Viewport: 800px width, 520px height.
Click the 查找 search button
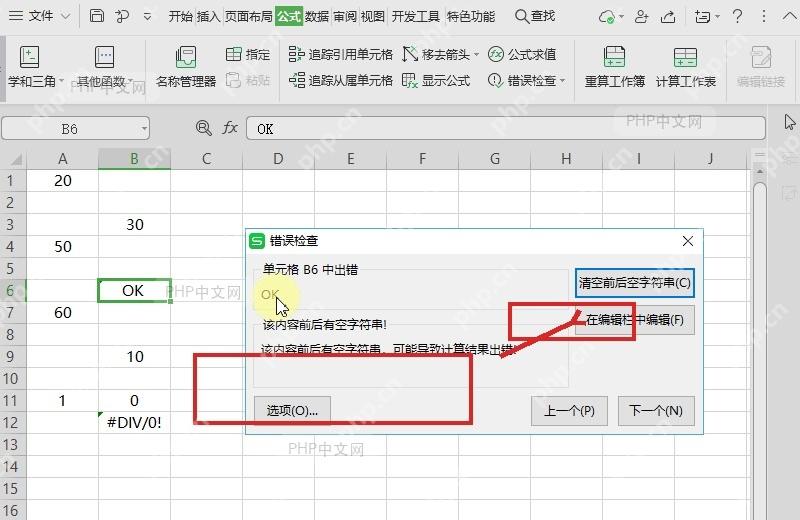click(x=535, y=16)
